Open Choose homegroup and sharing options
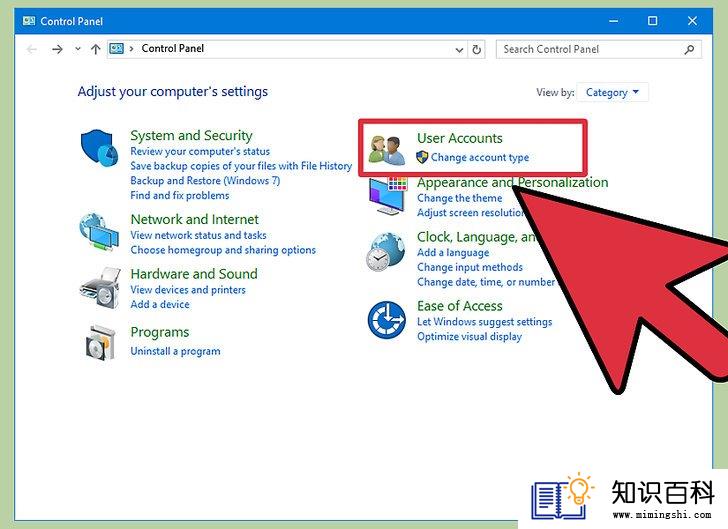 (x=223, y=250)
